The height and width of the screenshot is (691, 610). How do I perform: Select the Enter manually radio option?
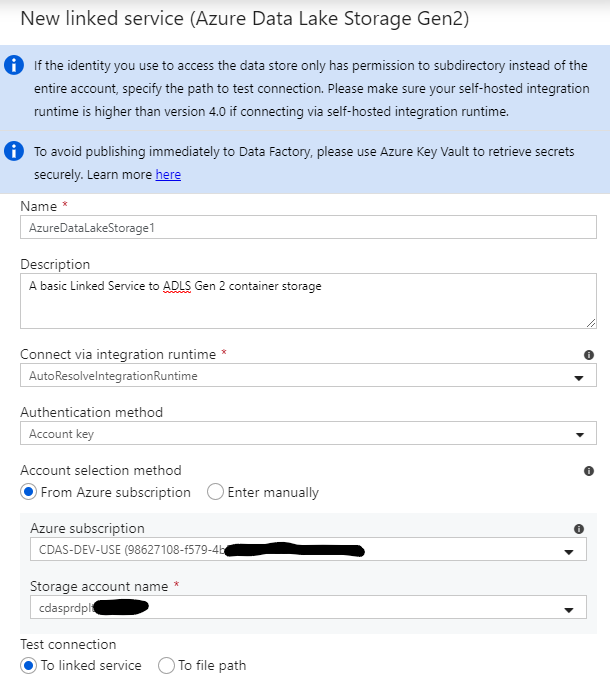tap(215, 492)
